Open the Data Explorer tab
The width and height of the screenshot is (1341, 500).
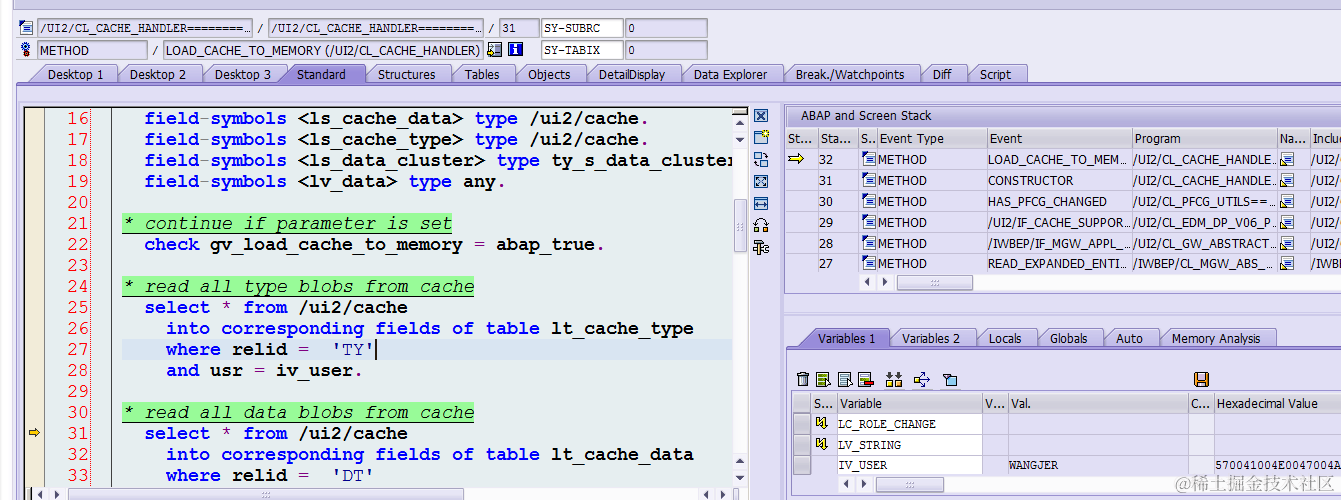coord(730,74)
